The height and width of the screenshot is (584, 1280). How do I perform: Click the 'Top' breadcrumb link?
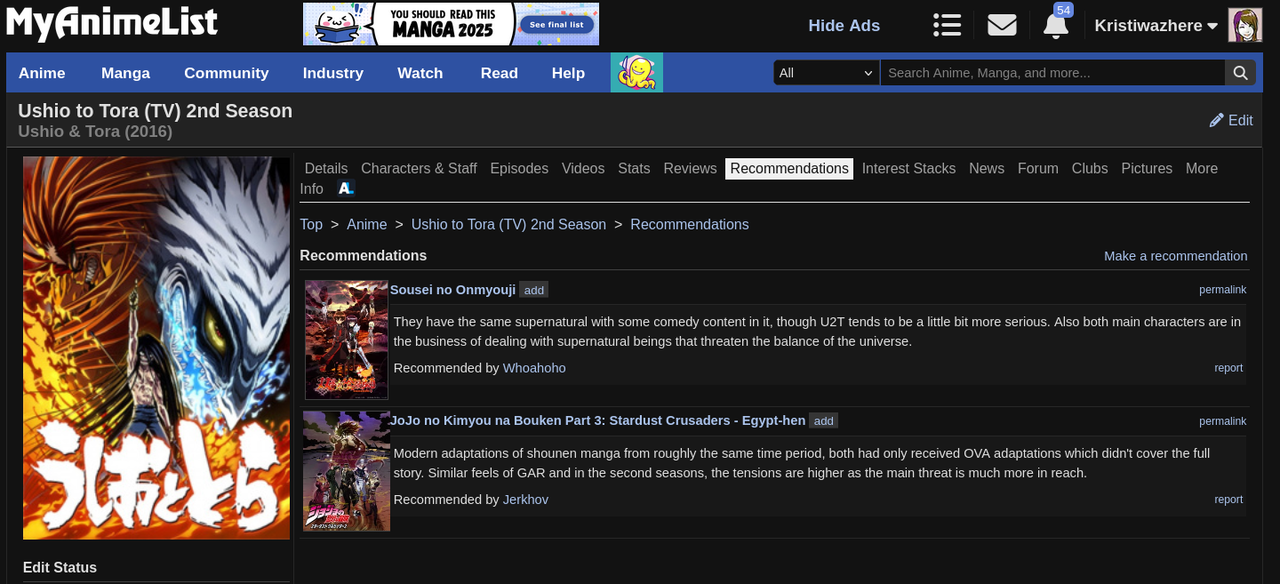click(311, 225)
